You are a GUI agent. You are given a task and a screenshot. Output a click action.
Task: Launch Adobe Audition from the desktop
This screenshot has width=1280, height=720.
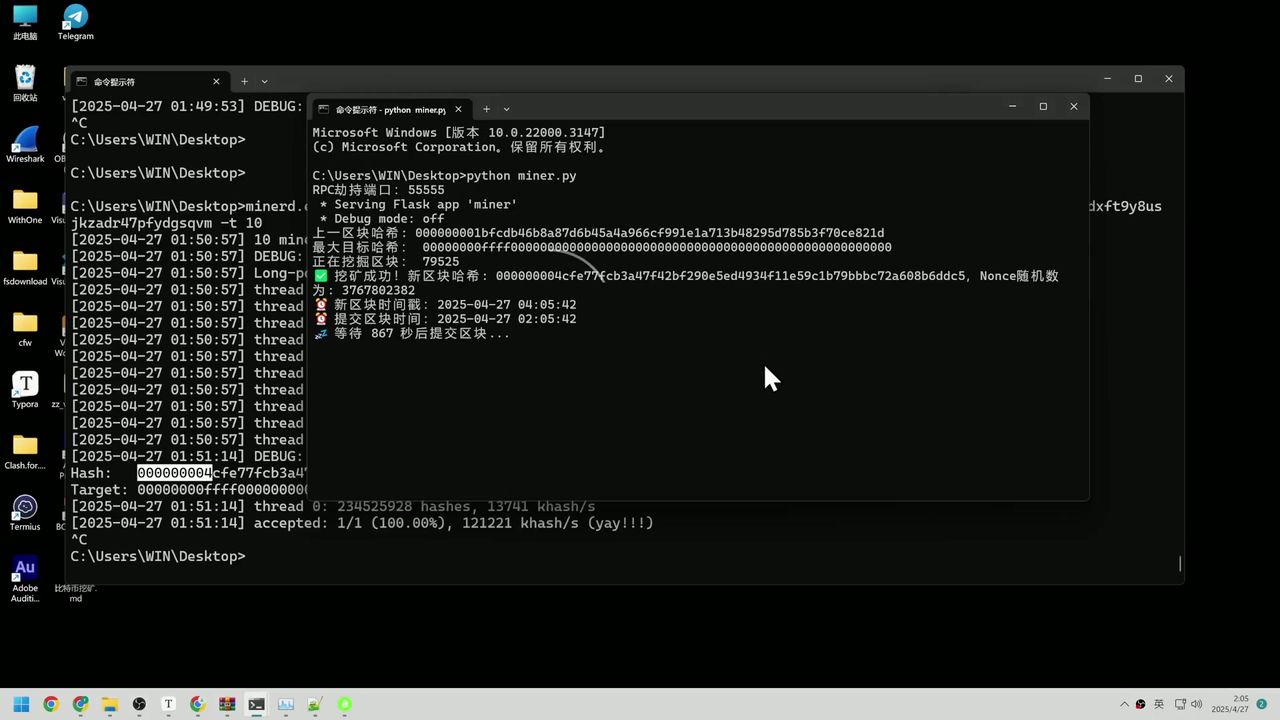coord(25,573)
